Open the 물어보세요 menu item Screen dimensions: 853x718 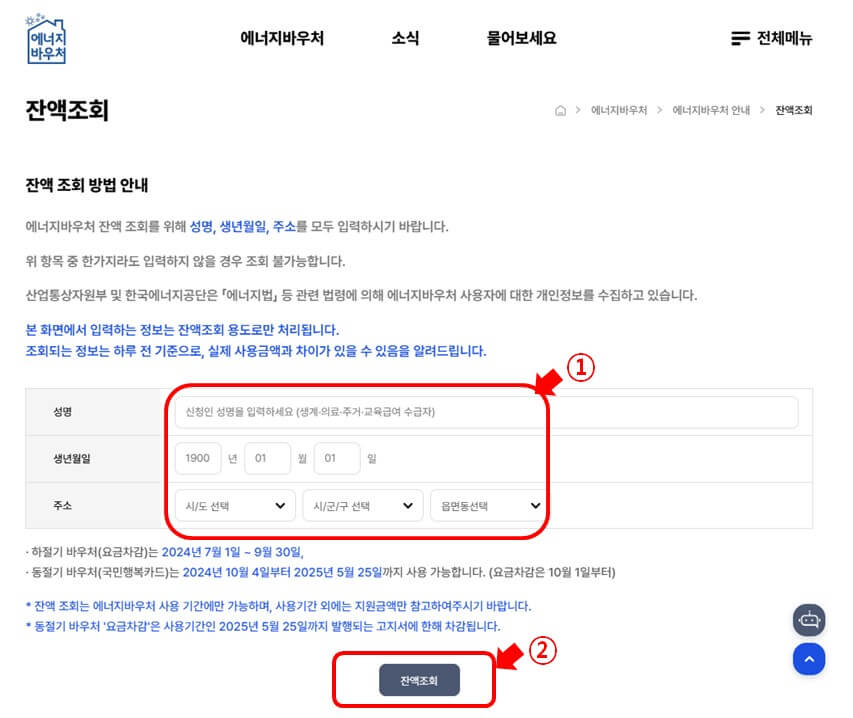click(x=519, y=38)
